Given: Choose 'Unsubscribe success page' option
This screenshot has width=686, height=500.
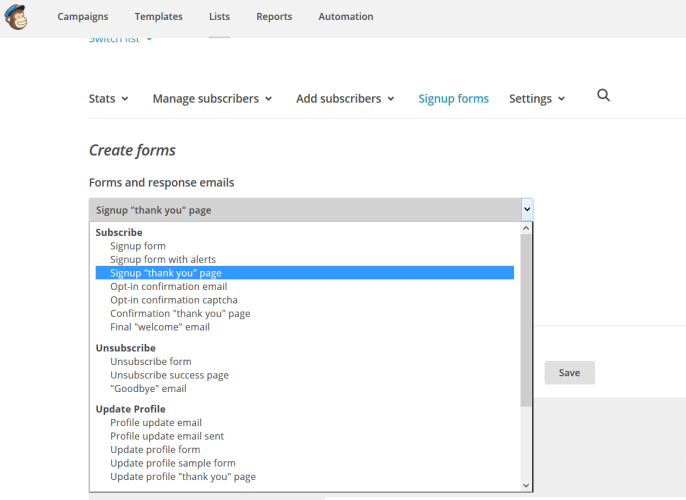Looking at the screenshot, I should pyautogui.click(x=169, y=375).
